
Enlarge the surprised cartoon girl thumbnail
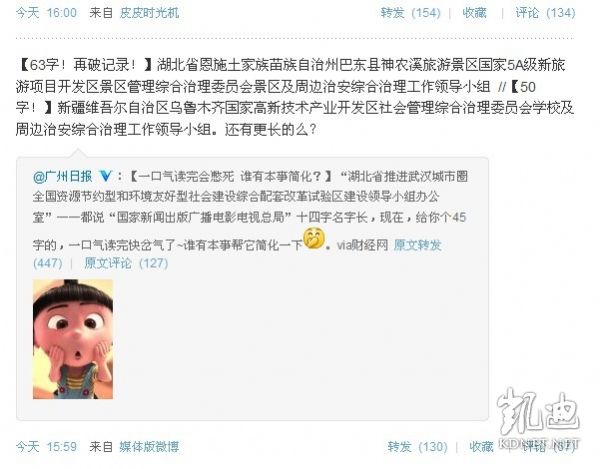point(73,339)
